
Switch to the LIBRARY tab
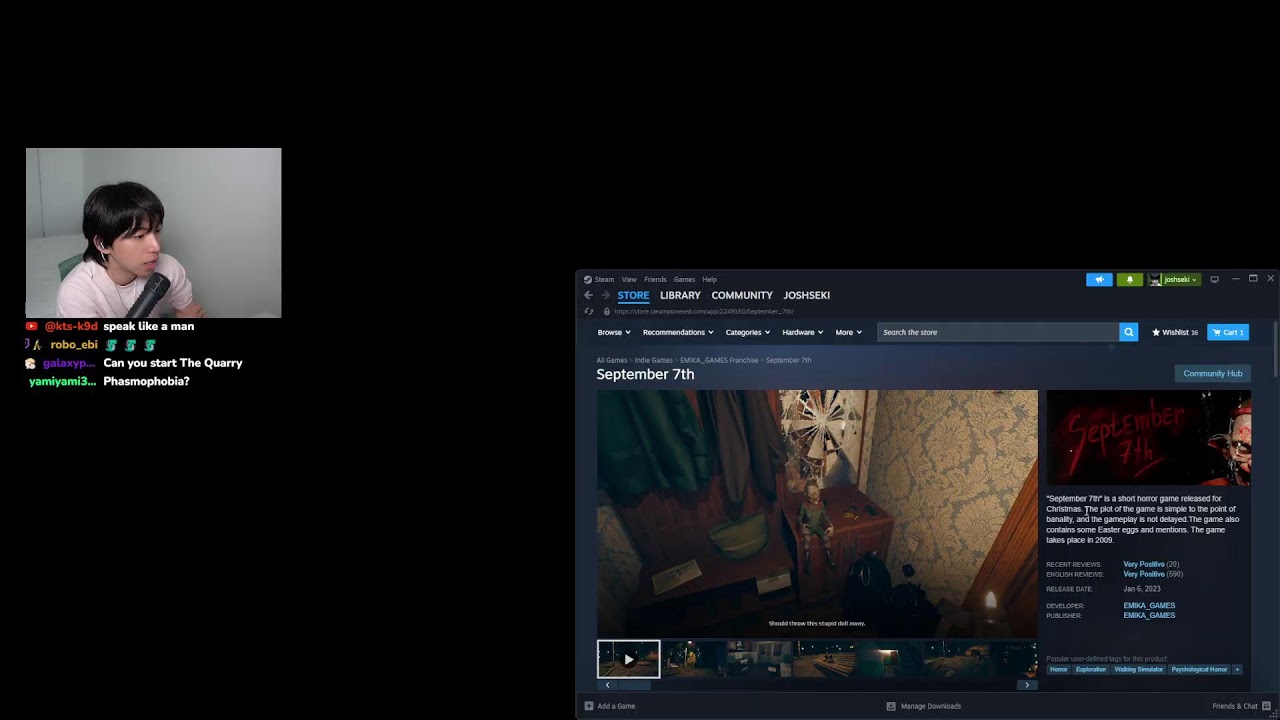pyautogui.click(x=680, y=295)
